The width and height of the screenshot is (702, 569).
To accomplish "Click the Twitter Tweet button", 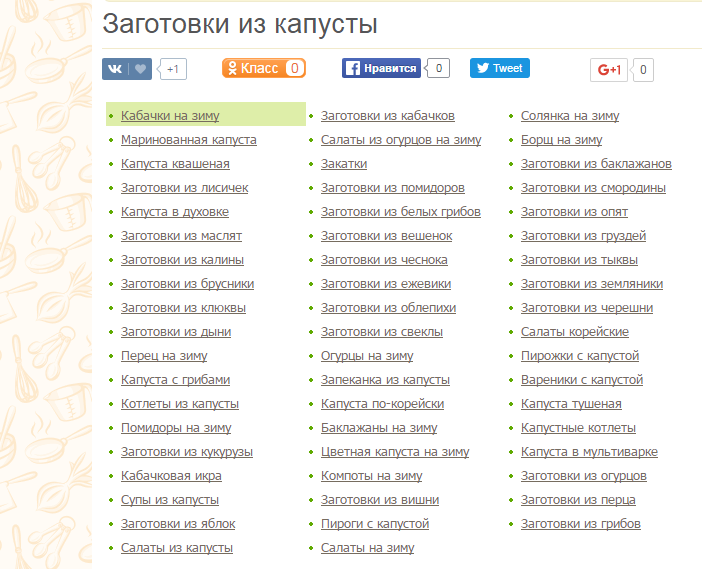I will click(499, 68).
